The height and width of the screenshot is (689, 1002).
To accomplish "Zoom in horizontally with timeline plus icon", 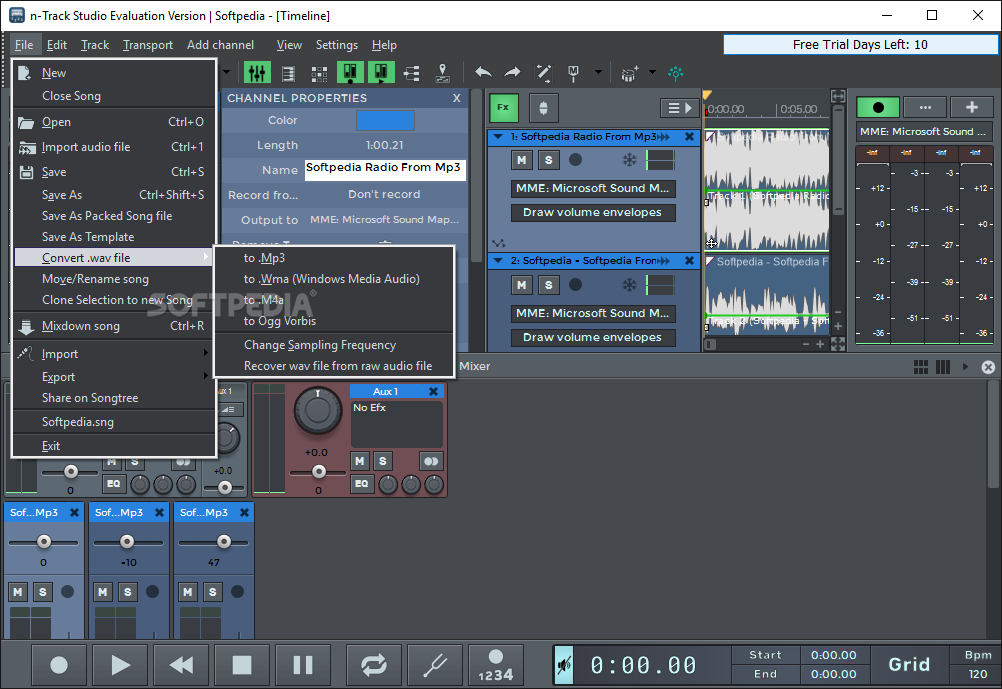I will point(820,344).
